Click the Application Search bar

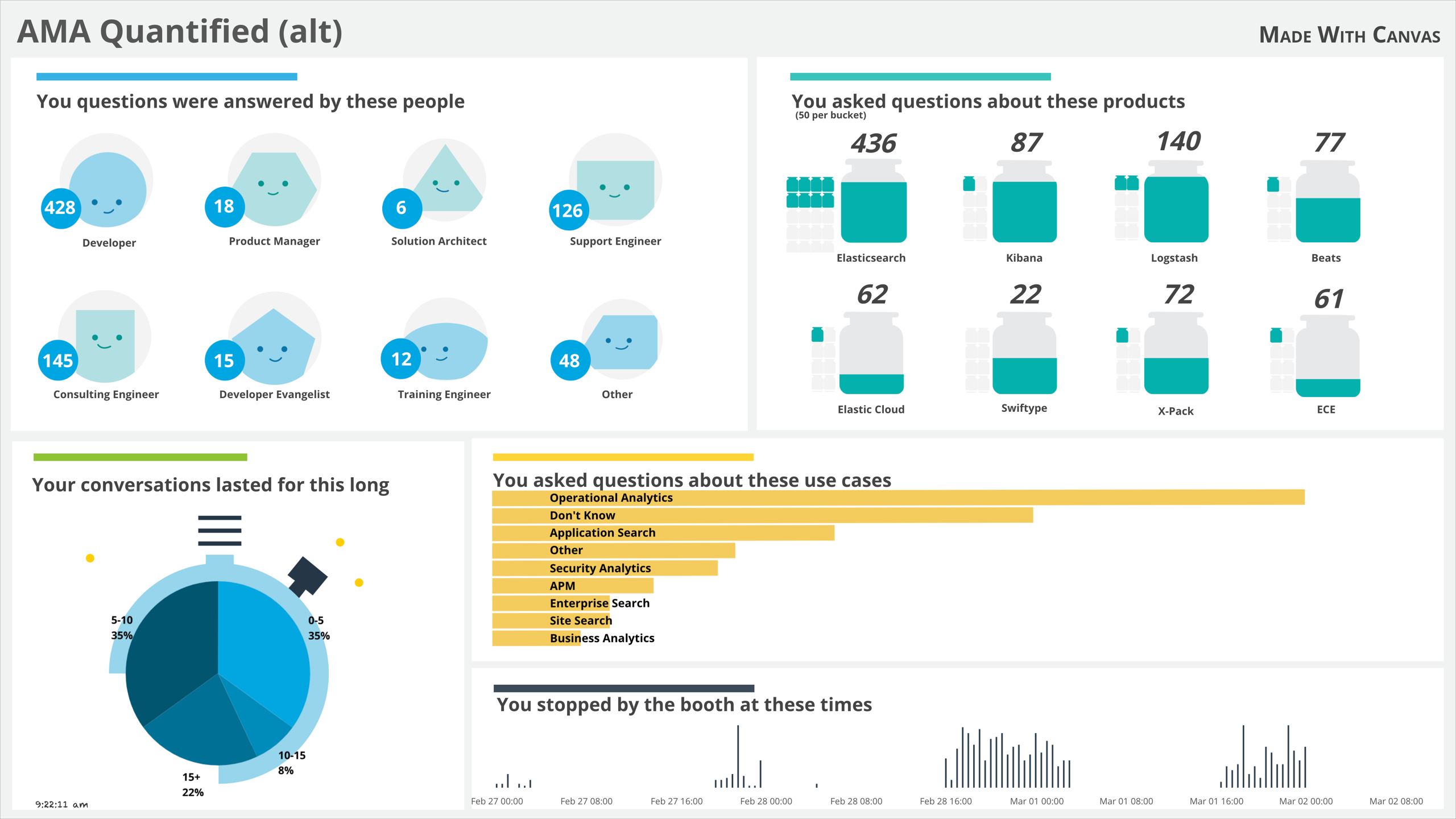[x=663, y=533]
